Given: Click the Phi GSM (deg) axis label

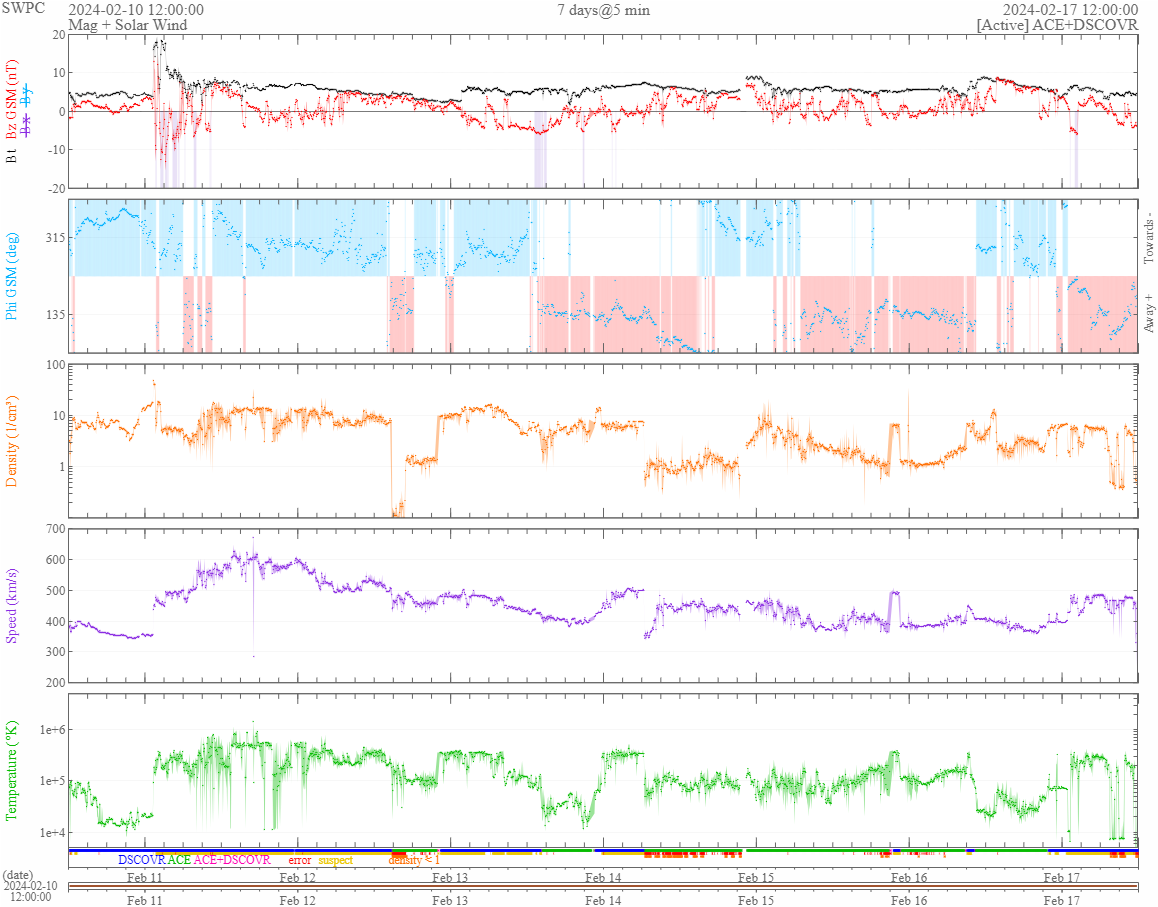Looking at the screenshot, I should [x=12, y=276].
